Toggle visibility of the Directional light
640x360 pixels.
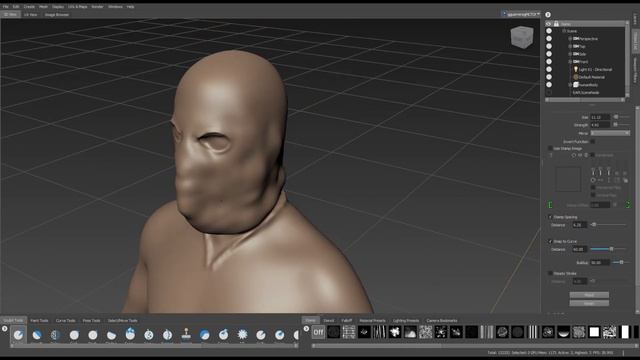pyautogui.click(x=549, y=69)
